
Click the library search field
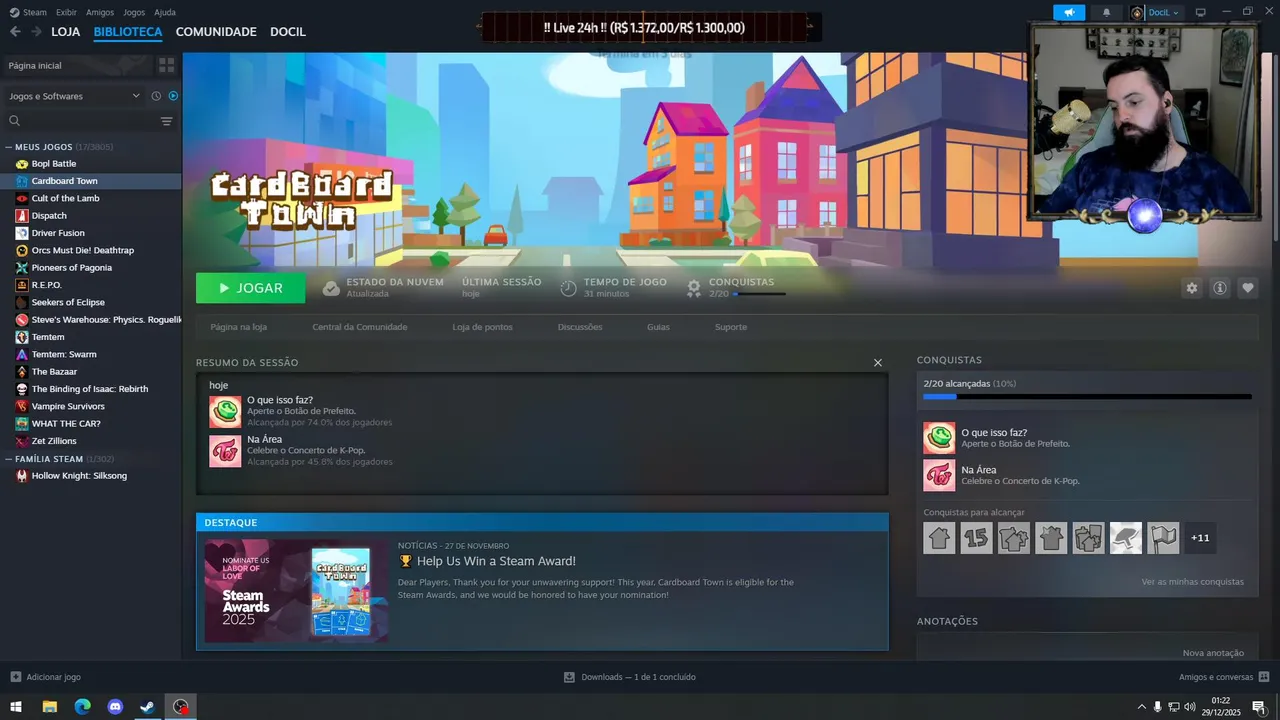click(90, 121)
